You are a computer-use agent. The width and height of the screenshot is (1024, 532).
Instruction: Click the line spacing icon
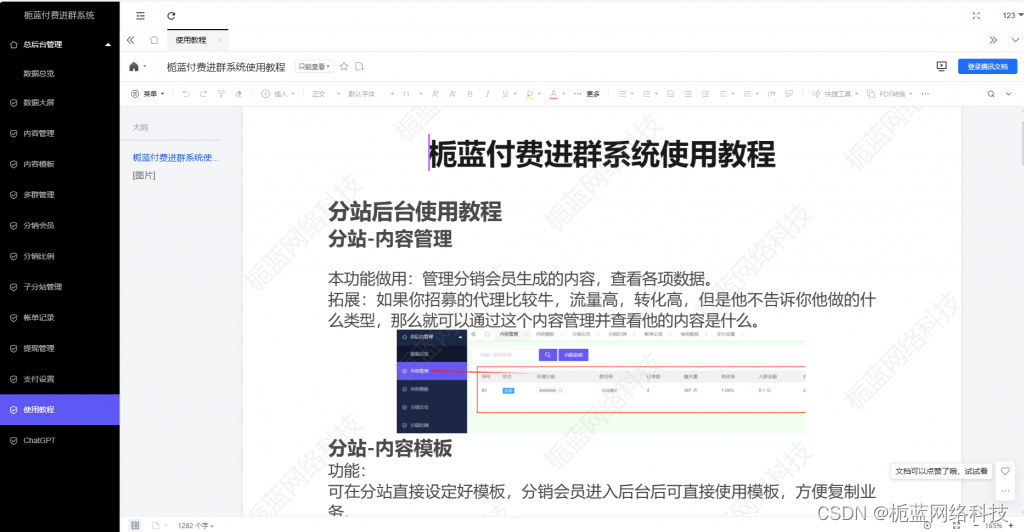[750, 94]
